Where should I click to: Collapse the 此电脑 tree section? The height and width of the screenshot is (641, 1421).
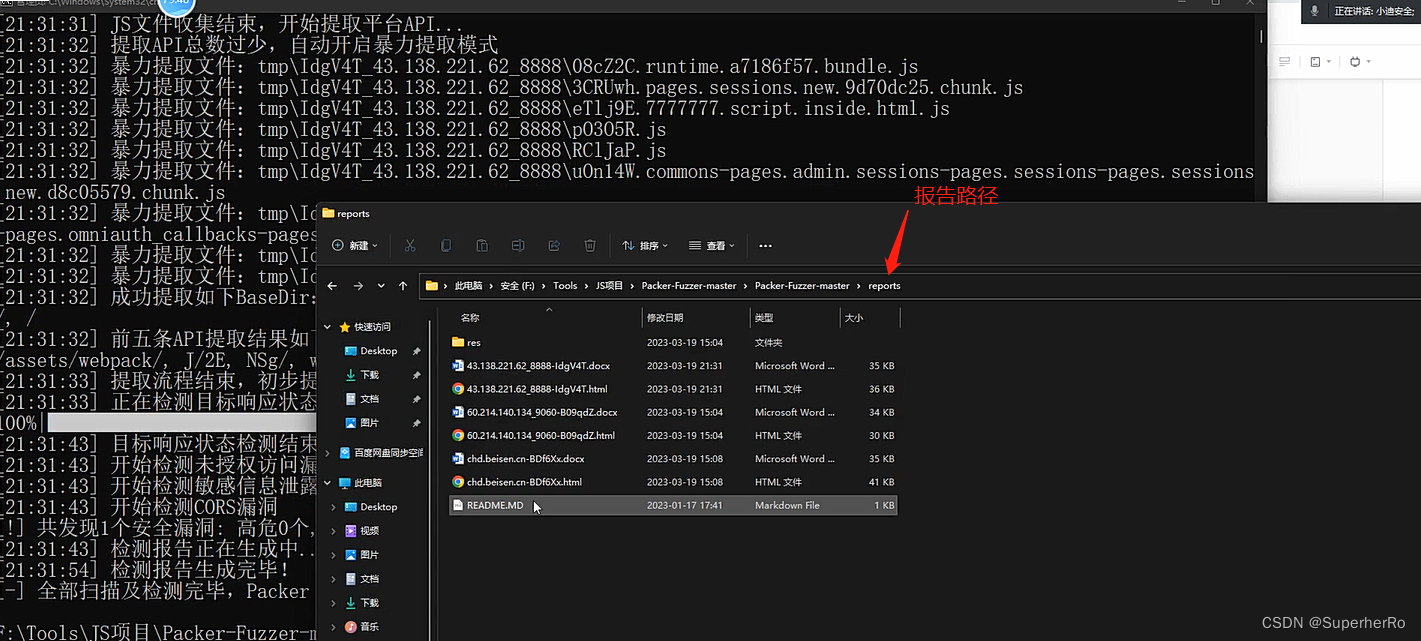[x=328, y=483]
